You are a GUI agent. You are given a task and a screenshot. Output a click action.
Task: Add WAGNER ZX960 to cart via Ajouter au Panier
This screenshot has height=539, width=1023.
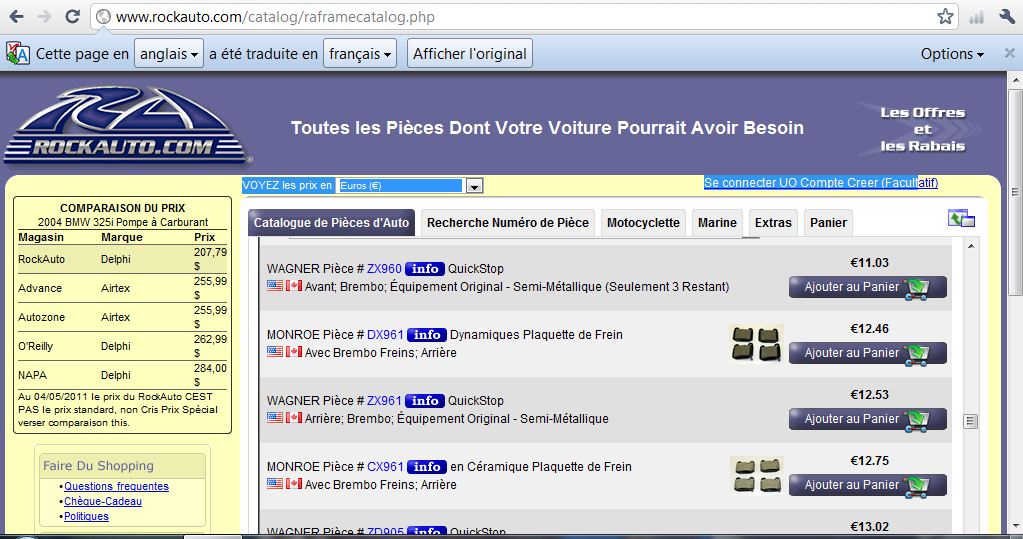point(868,287)
